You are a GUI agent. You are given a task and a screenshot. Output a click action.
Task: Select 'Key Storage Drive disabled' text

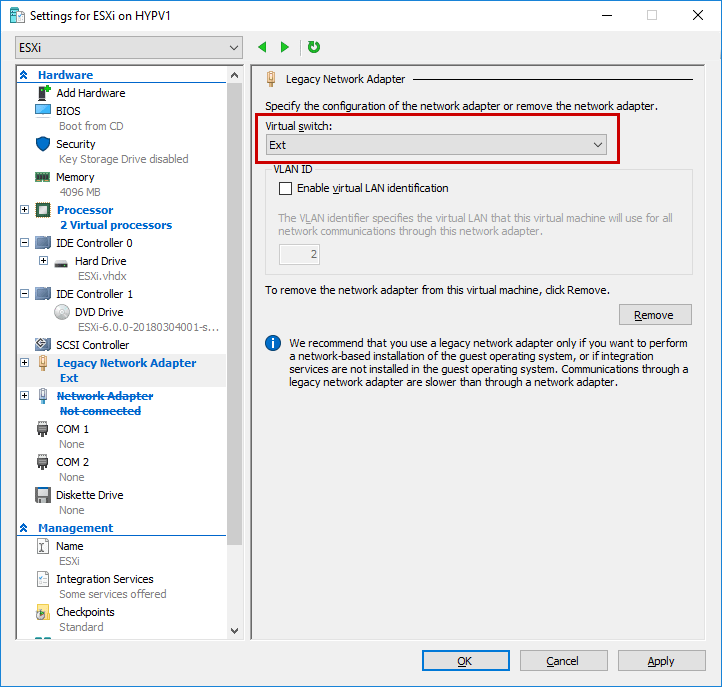(x=123, y=159)
